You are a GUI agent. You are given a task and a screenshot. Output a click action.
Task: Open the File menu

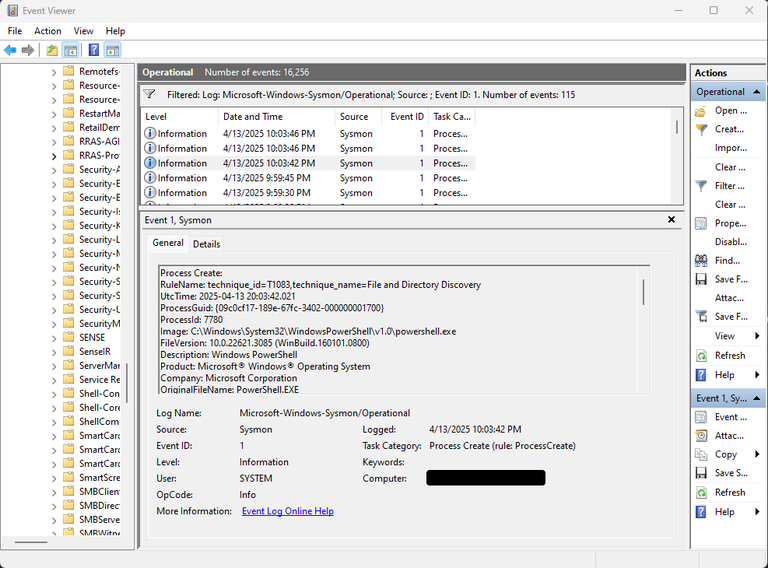click(x=15, y=31)
